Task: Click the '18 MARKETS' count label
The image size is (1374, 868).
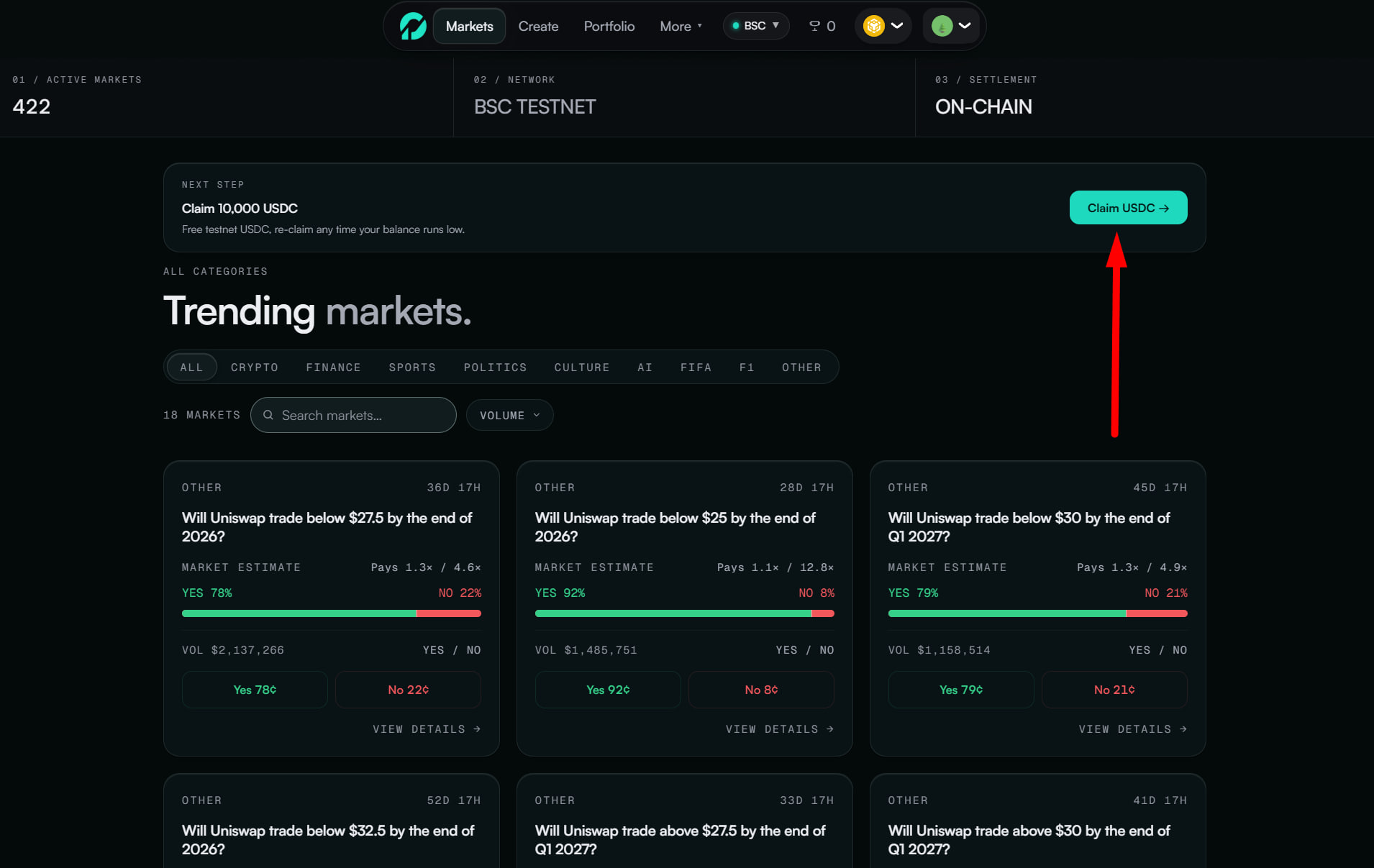Action: click(x=201, y=415)
